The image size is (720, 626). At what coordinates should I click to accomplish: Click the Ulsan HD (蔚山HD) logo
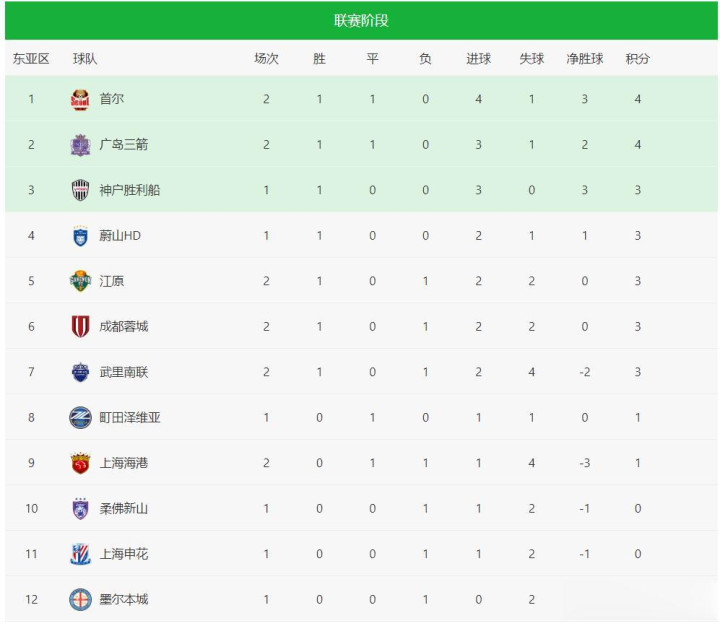coord(80,236)
